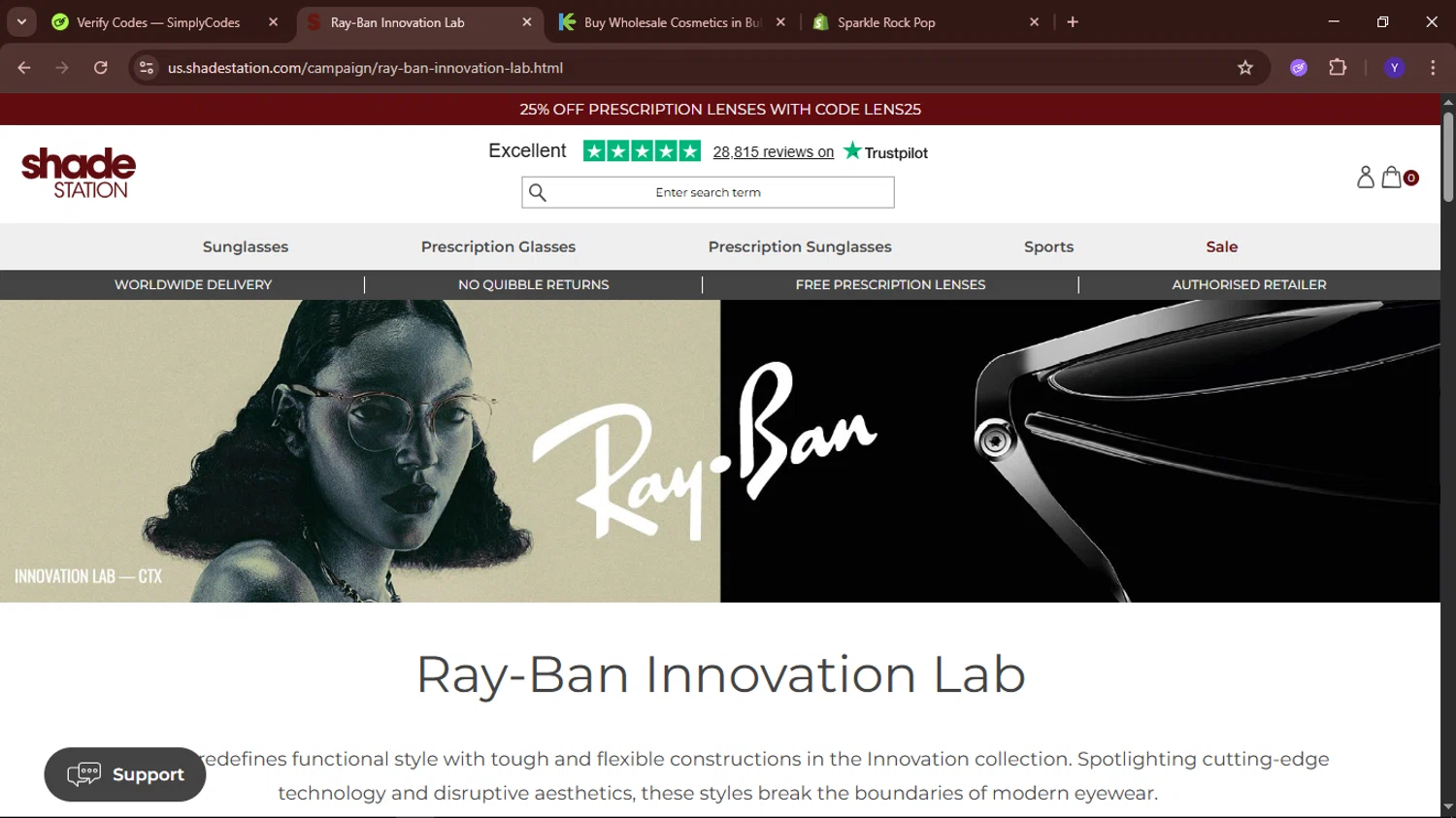Viewport: 1456px width, 818px height.
Task: Open the browser extensions puzzle icon
Action: [x=1338, y=68]
